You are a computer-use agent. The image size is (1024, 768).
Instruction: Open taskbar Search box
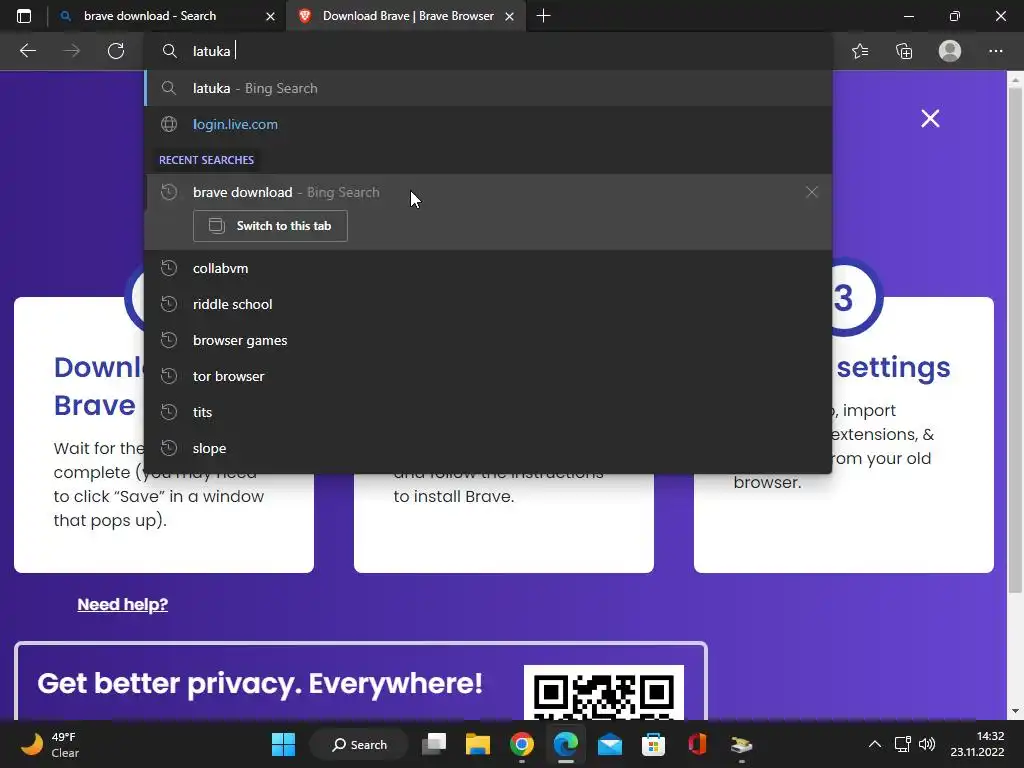pyautogui.click(x=359, y=744)
